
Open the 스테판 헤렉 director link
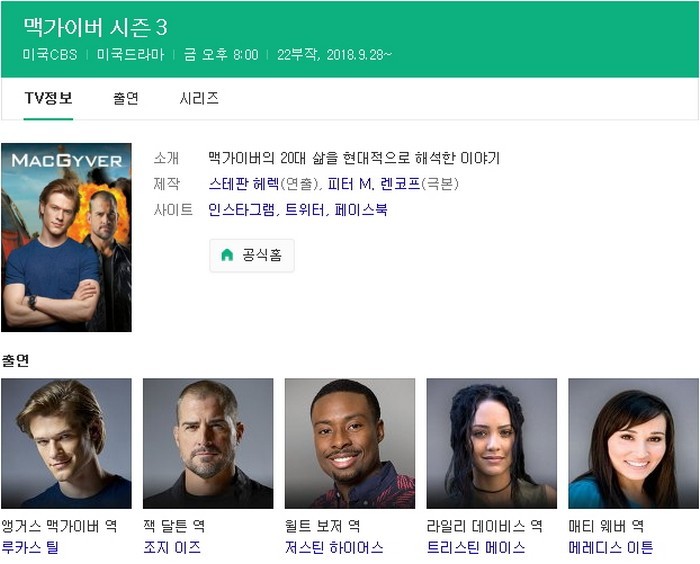tap(244, 184)
